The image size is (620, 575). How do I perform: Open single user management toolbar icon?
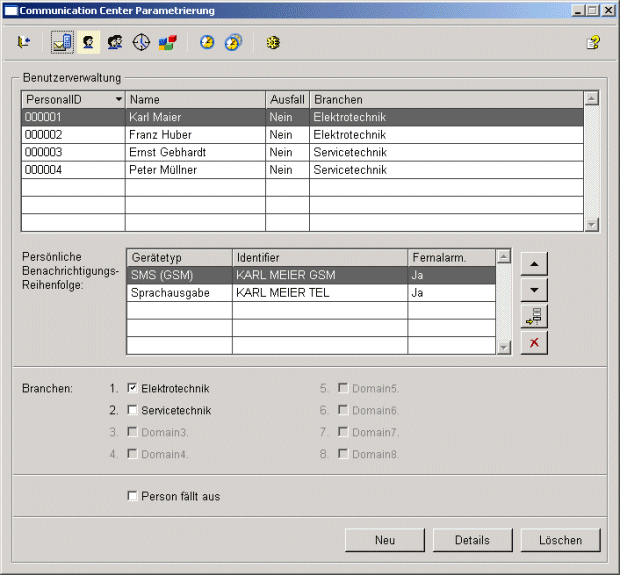click(89, 43)
